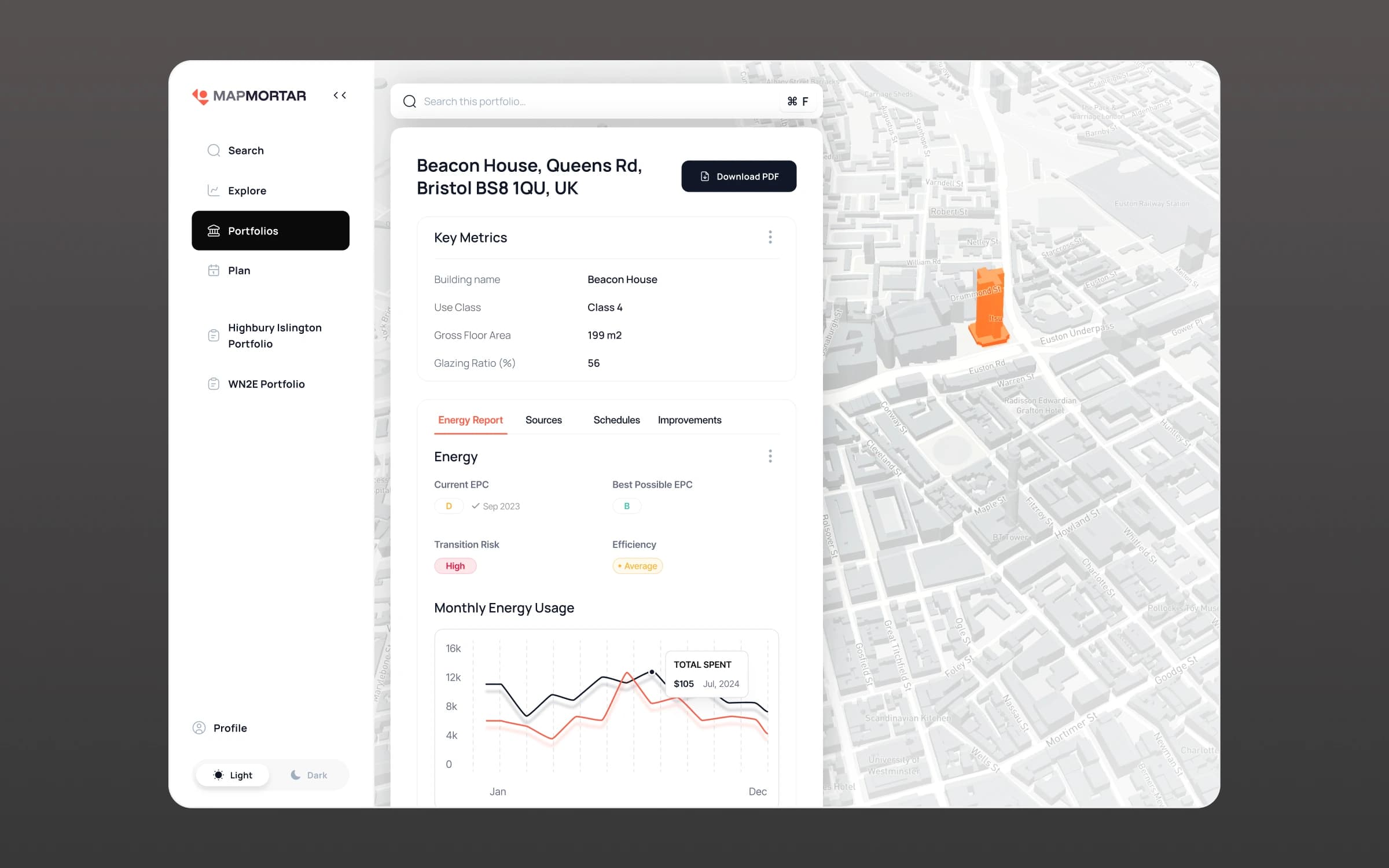Click the 199 m2 floor area value

[x=604, y=335]
